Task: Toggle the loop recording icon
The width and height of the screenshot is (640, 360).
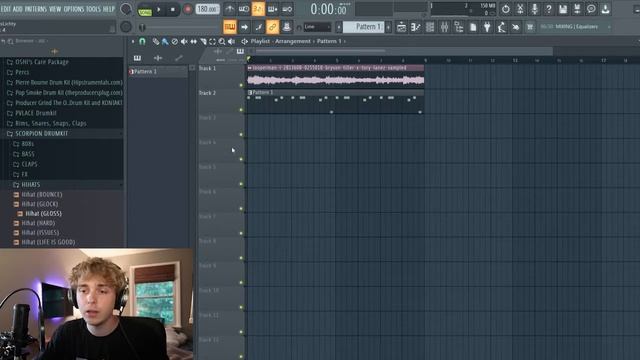Action: point(287,9)
